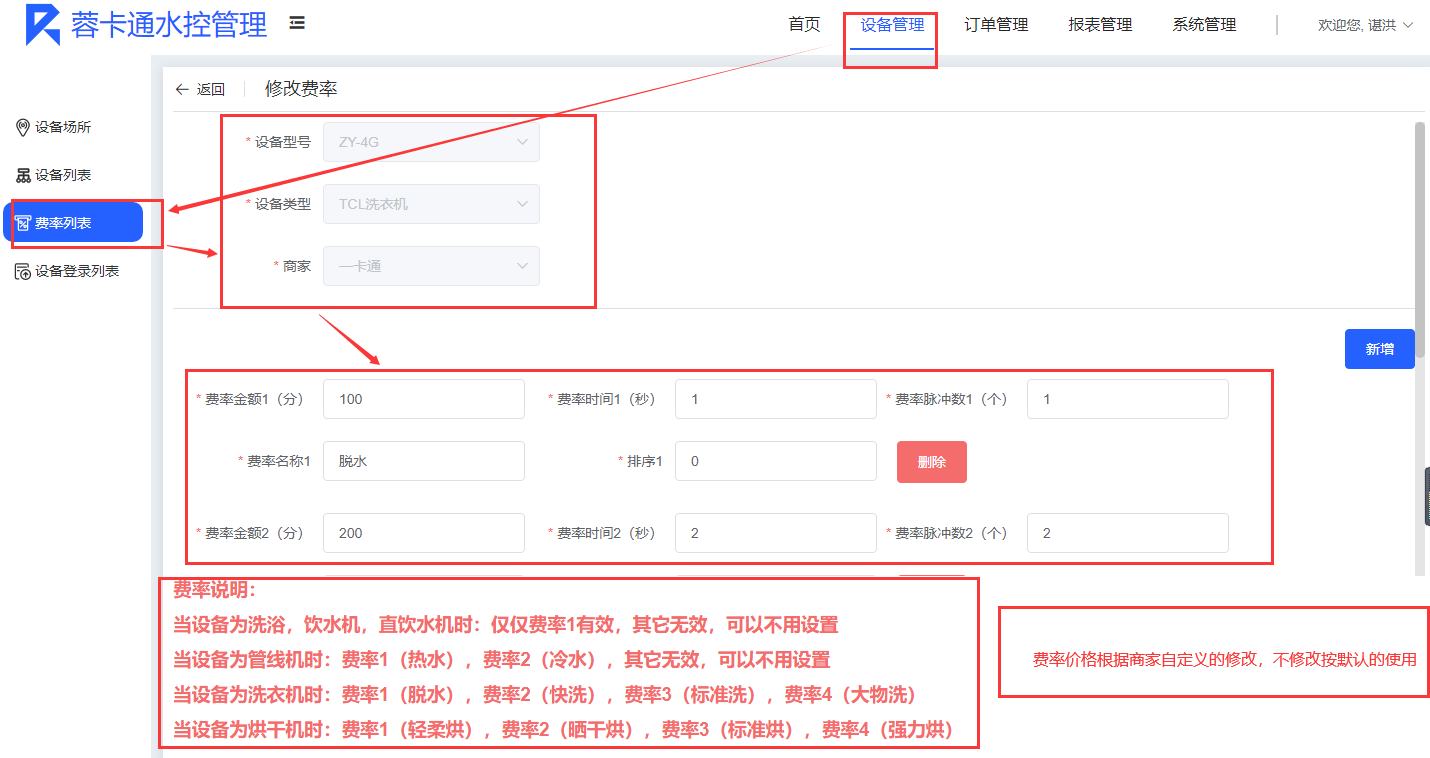Viewport: 1430px width, 758px height.
Task: Click the blue 新增 button
Action: point(1379,349)
